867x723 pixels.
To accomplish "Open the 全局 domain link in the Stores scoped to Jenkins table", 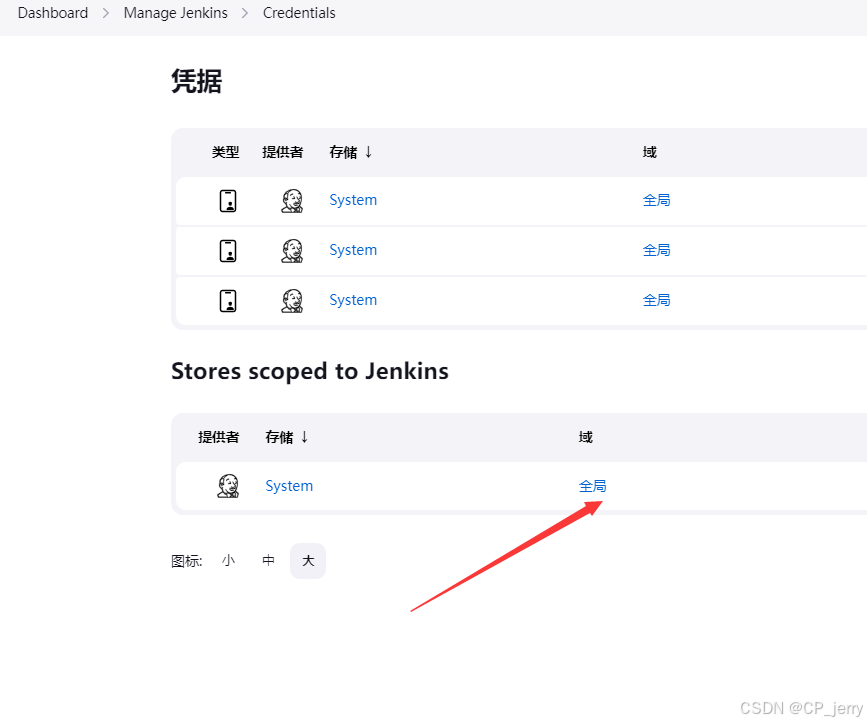I will [592, 486].
